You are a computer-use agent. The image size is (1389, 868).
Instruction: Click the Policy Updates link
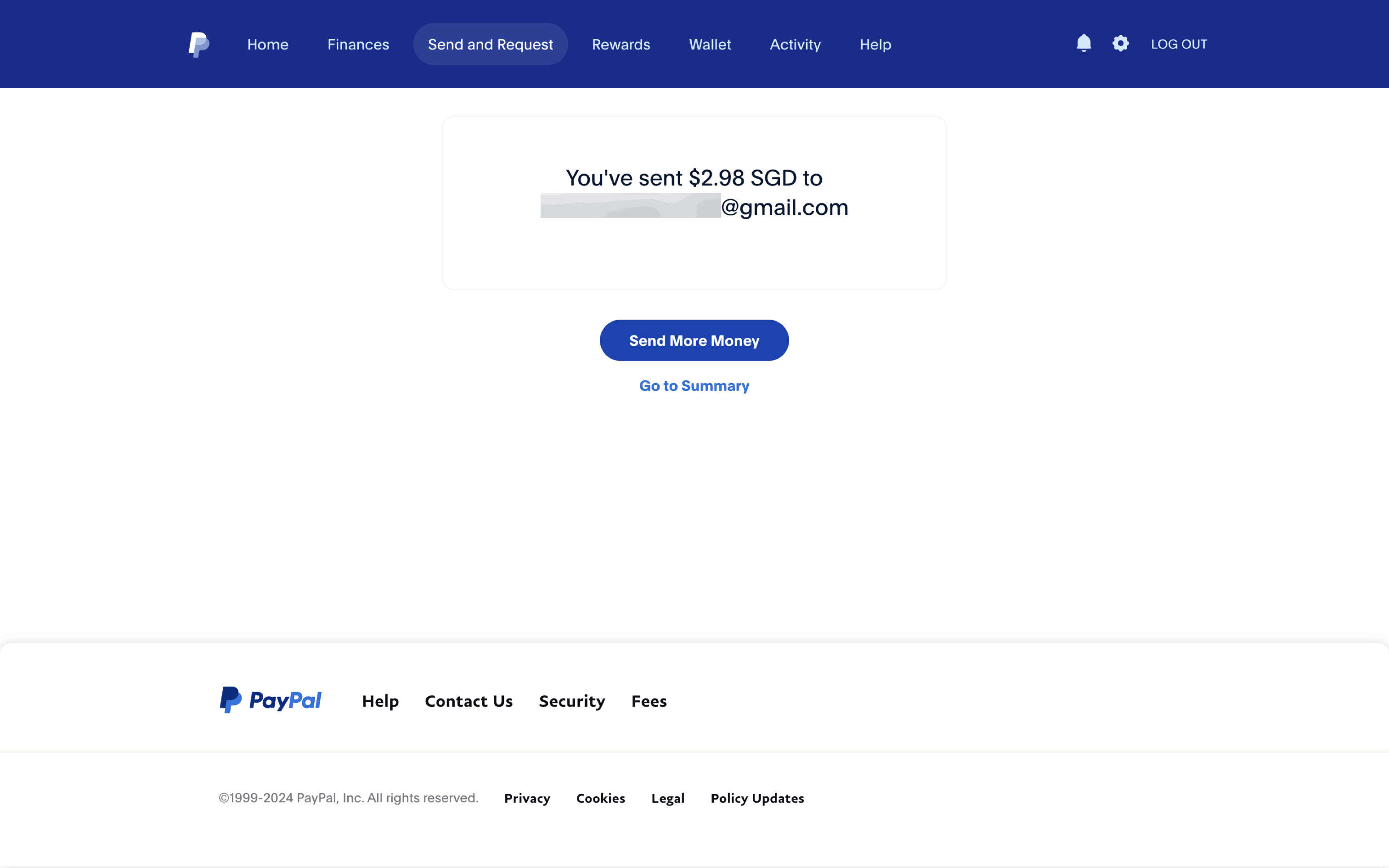[x=757, y=798]
